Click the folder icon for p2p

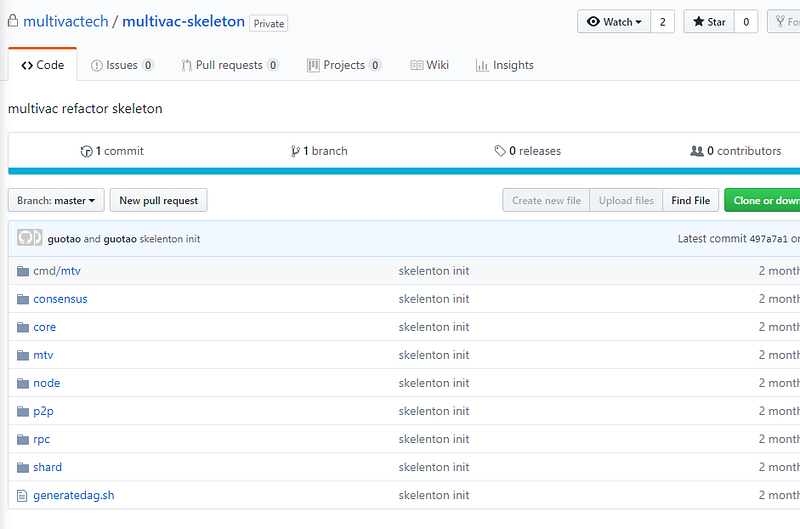pos(22,411)
